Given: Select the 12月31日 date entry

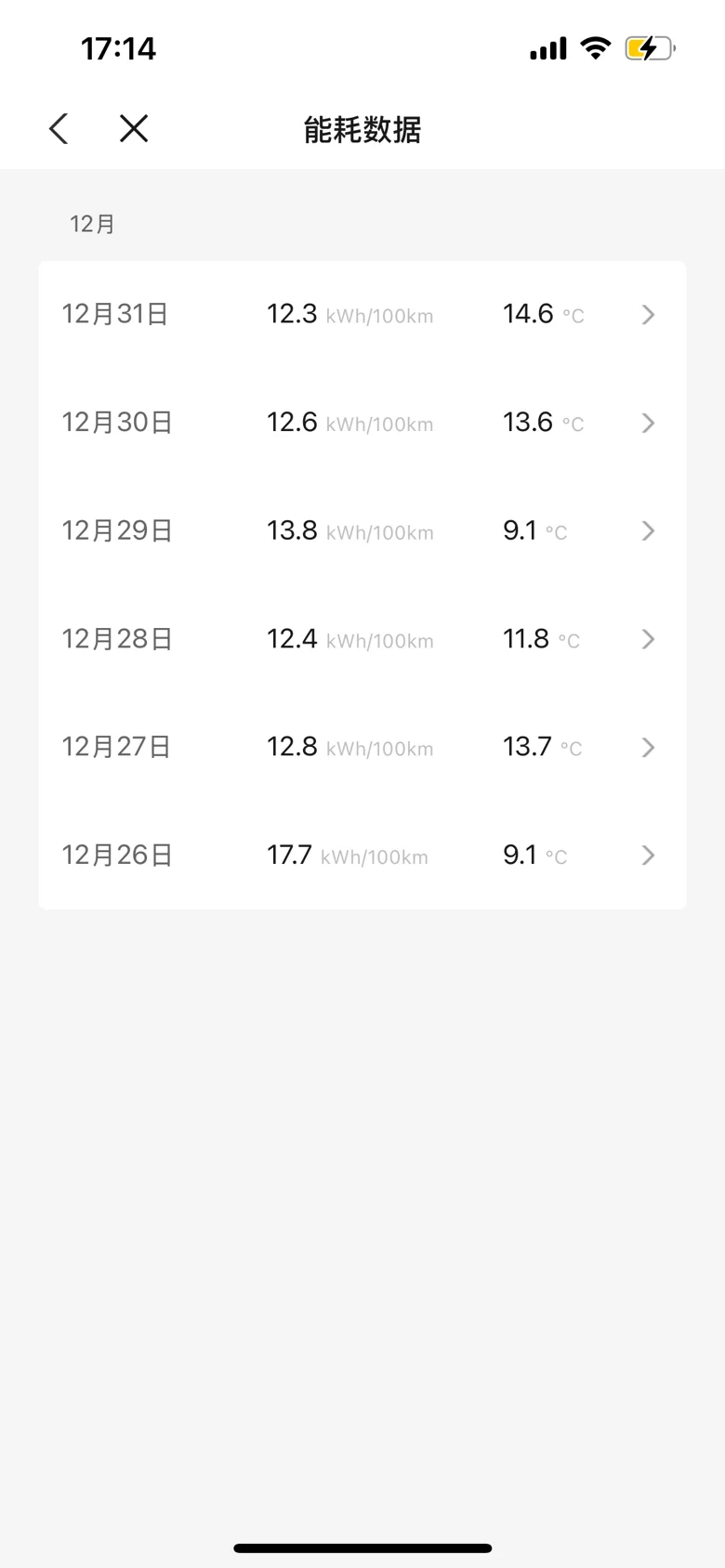Looking at the screenshot, I should 115,314.
